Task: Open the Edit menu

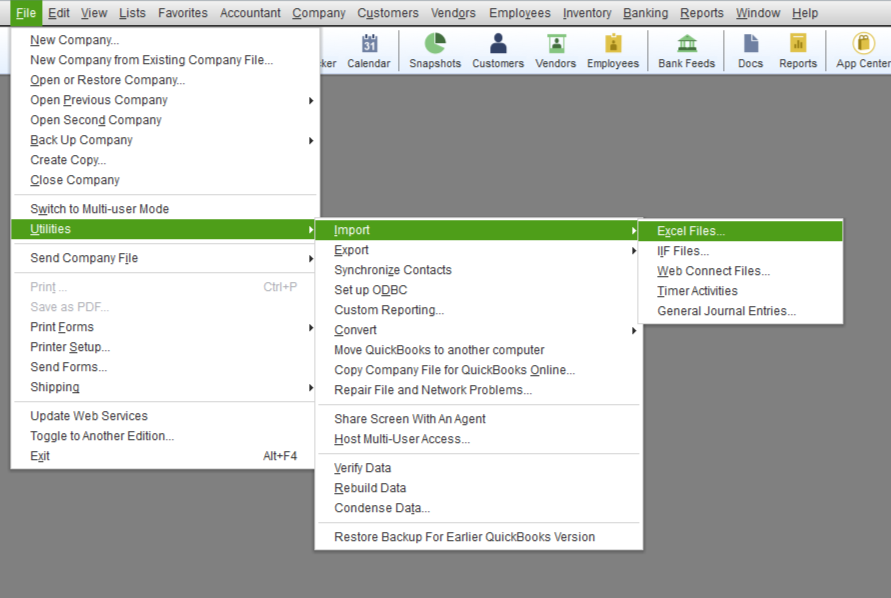Action: (59, 13)
